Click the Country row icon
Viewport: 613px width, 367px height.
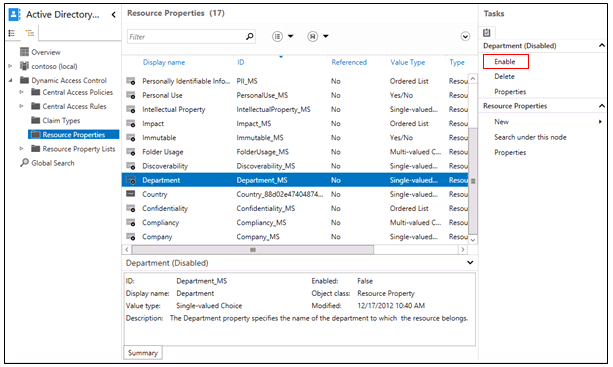tap(130, 194)
